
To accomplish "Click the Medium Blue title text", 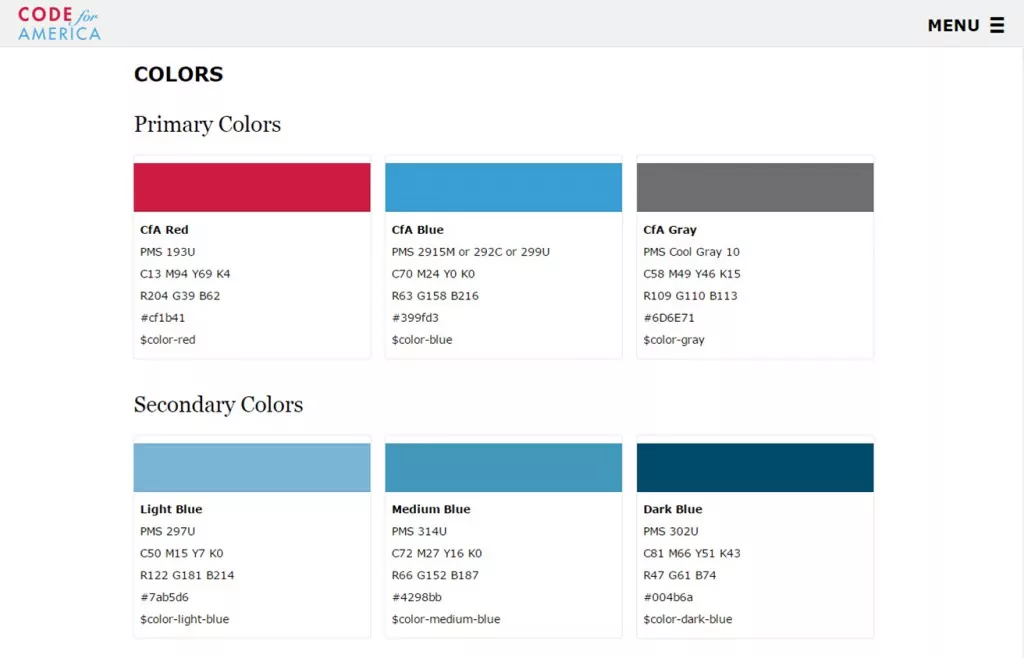I will click(x=431, y=509).
